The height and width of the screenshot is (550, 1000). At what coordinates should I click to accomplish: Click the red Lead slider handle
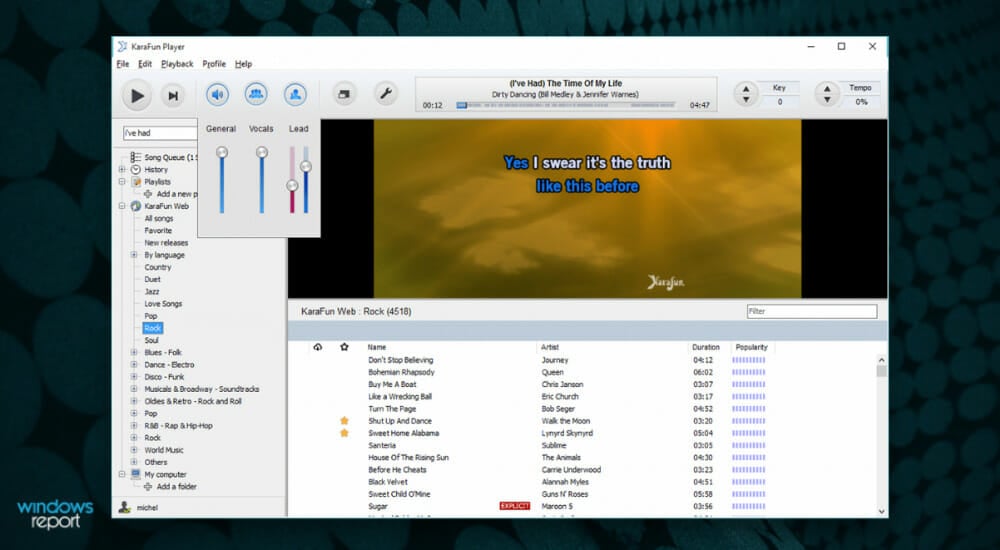292,186
